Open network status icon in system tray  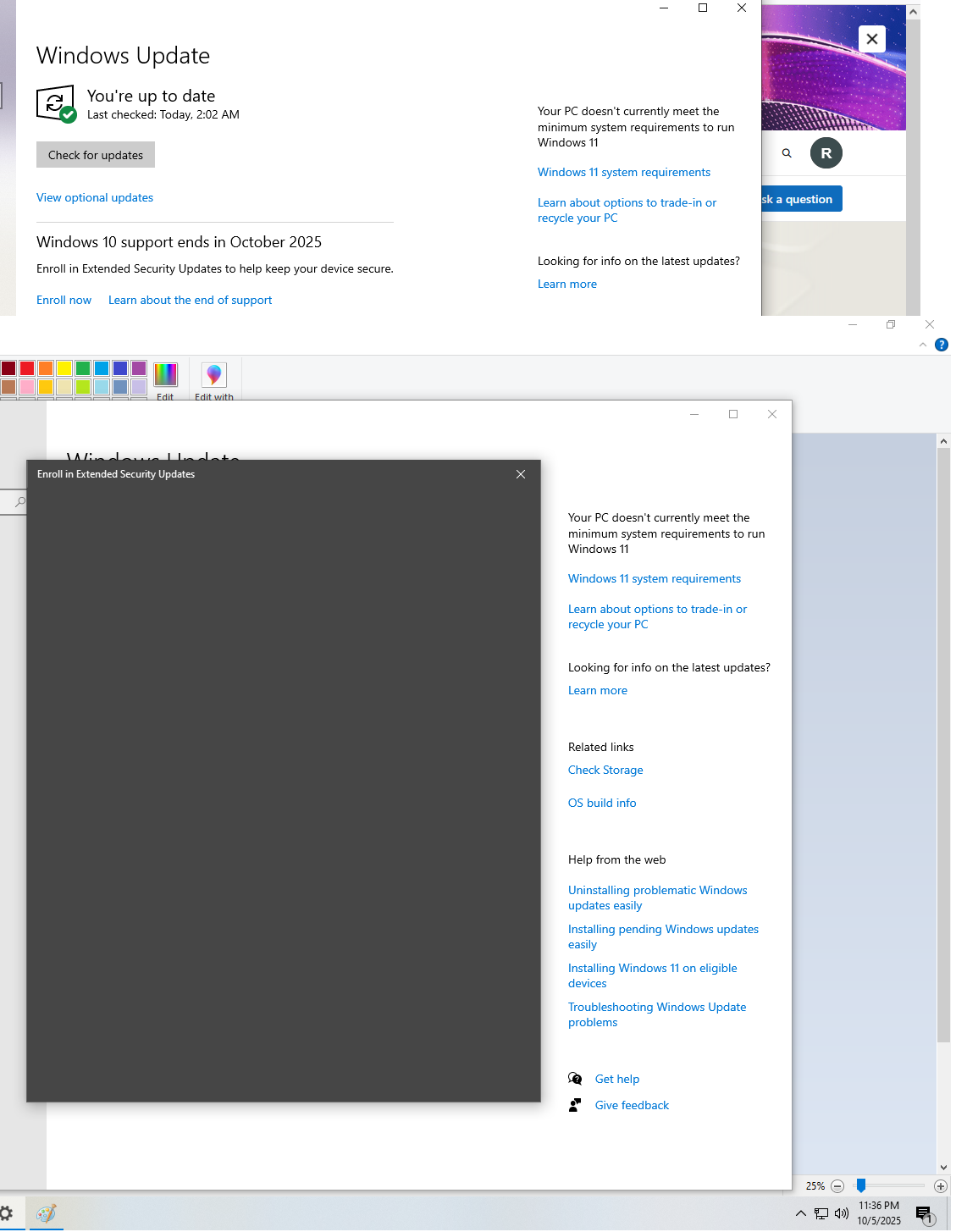tap(821, 1213)
